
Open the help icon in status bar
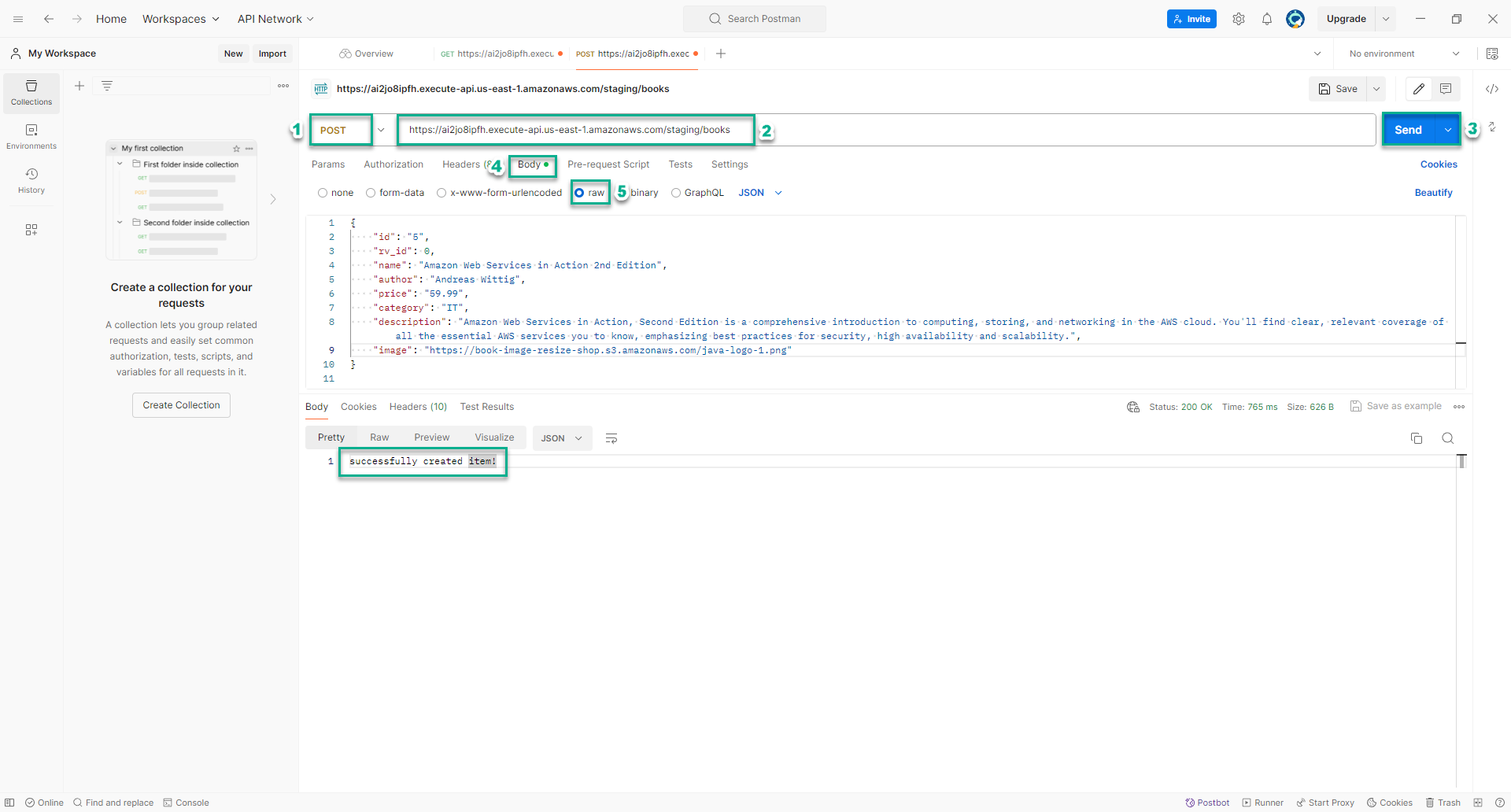click(x=1498, y=803)
